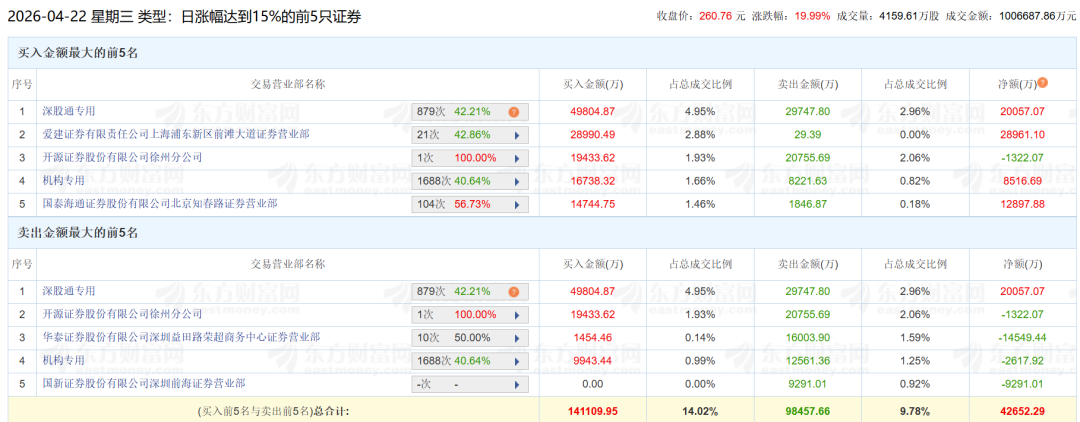This screenshot has height=422, width=1080.
Task: Click the 卖出金额最大的前5名 section header
Action: tap(77, 232)
